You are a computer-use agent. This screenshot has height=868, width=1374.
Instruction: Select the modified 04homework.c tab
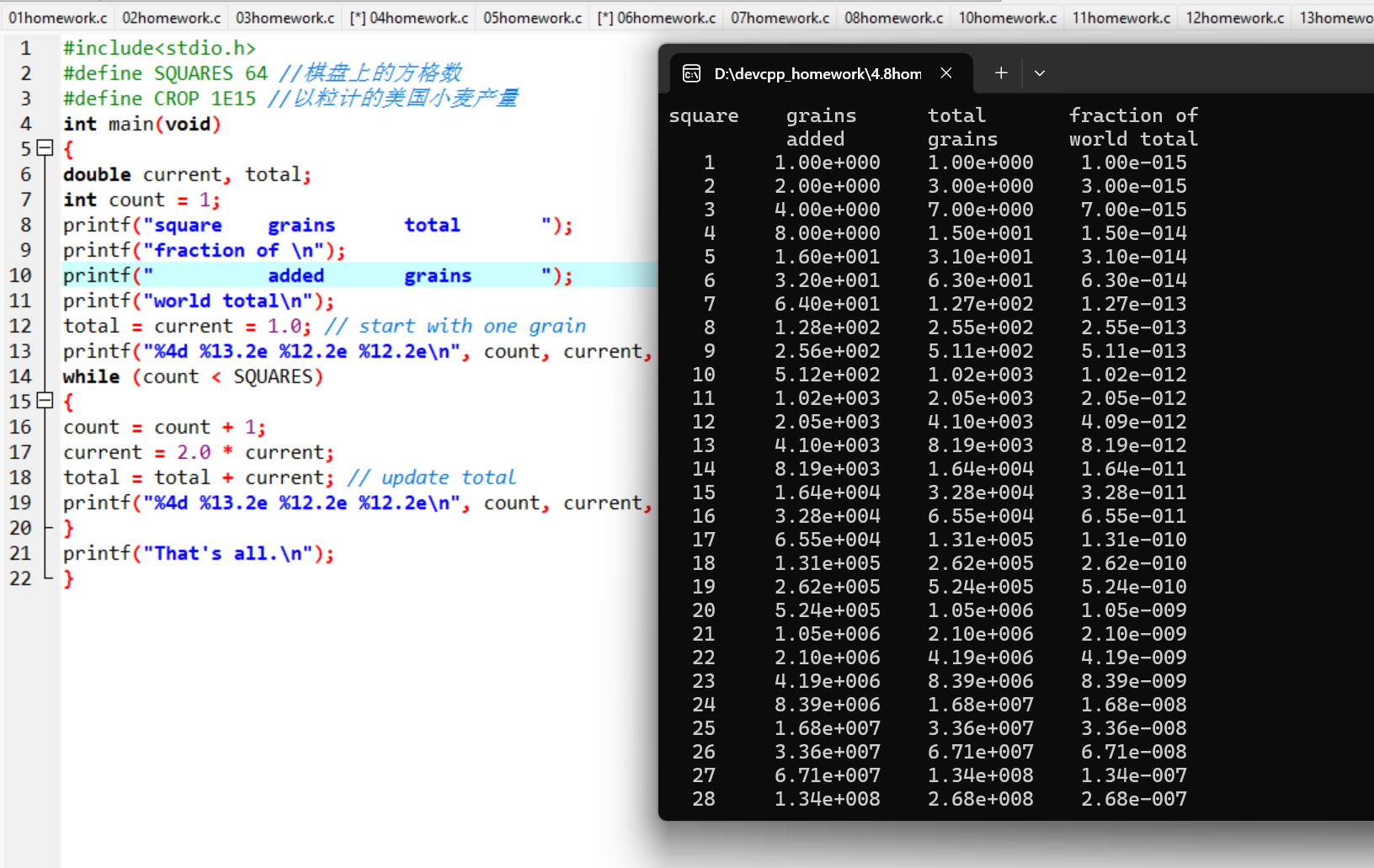point(409,18)
